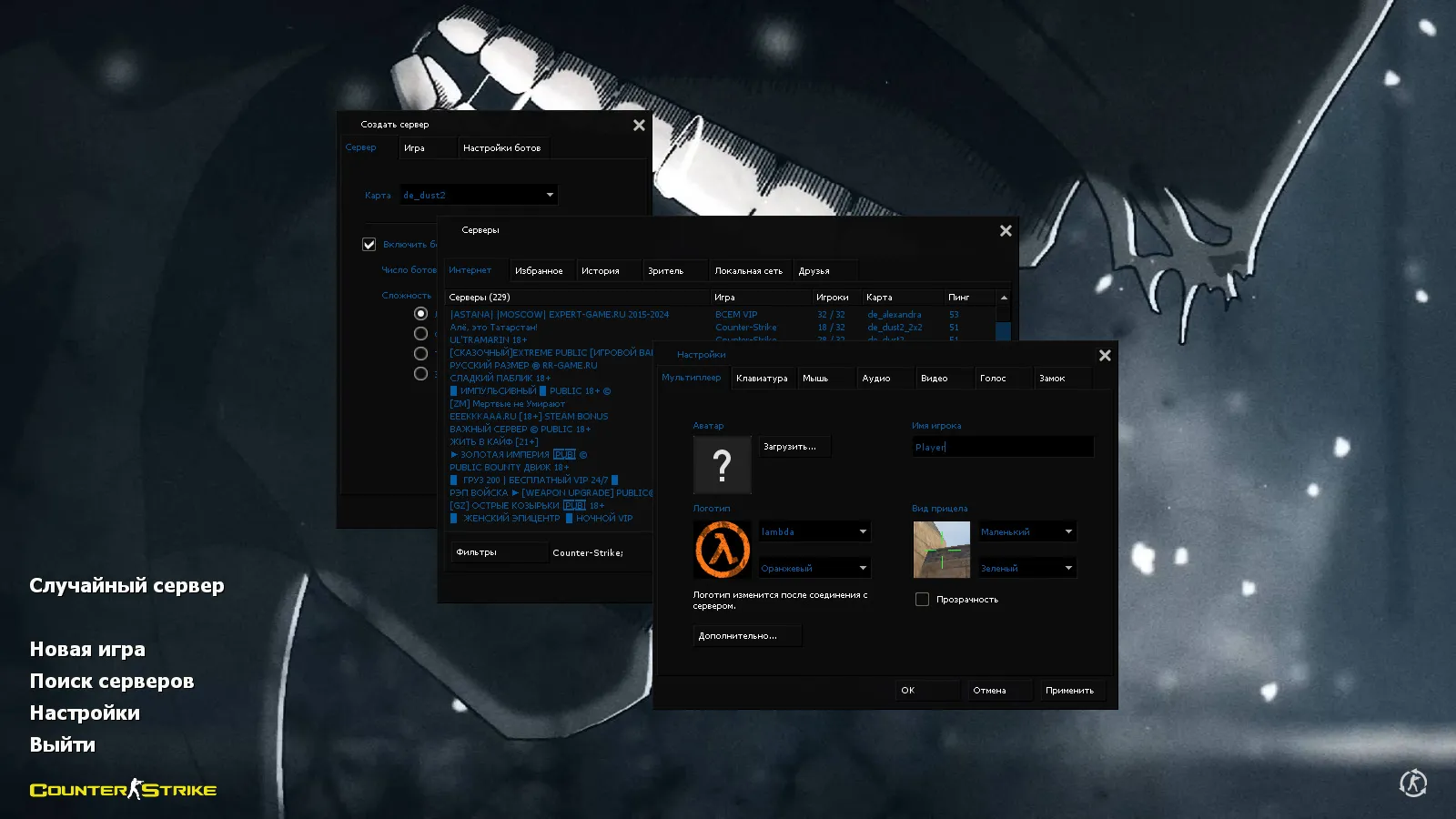Click the Half-Life lambda icon in bottom right corner
This screenshot has height=819, width=1456.
(x=1413, y=784)
